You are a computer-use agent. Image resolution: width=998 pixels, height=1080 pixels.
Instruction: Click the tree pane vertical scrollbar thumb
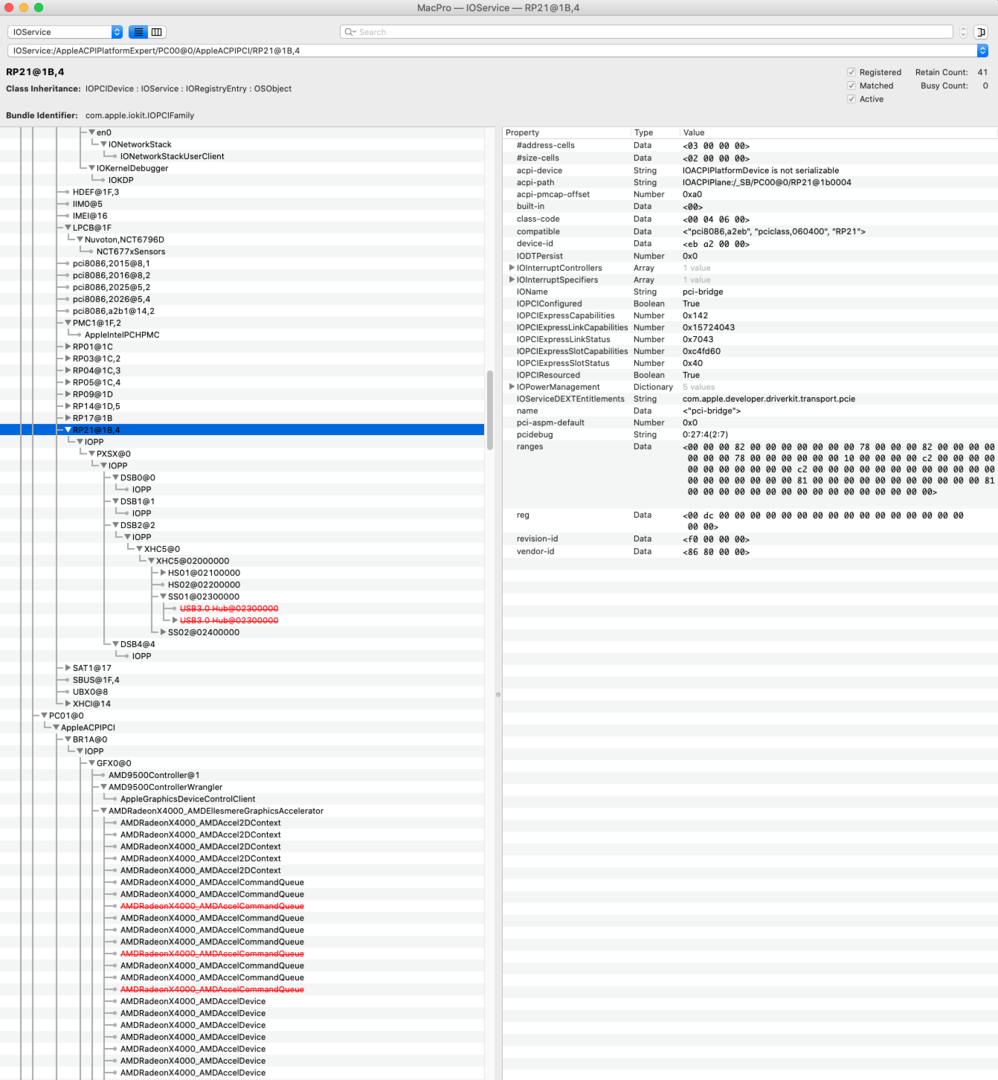point(490,410)
